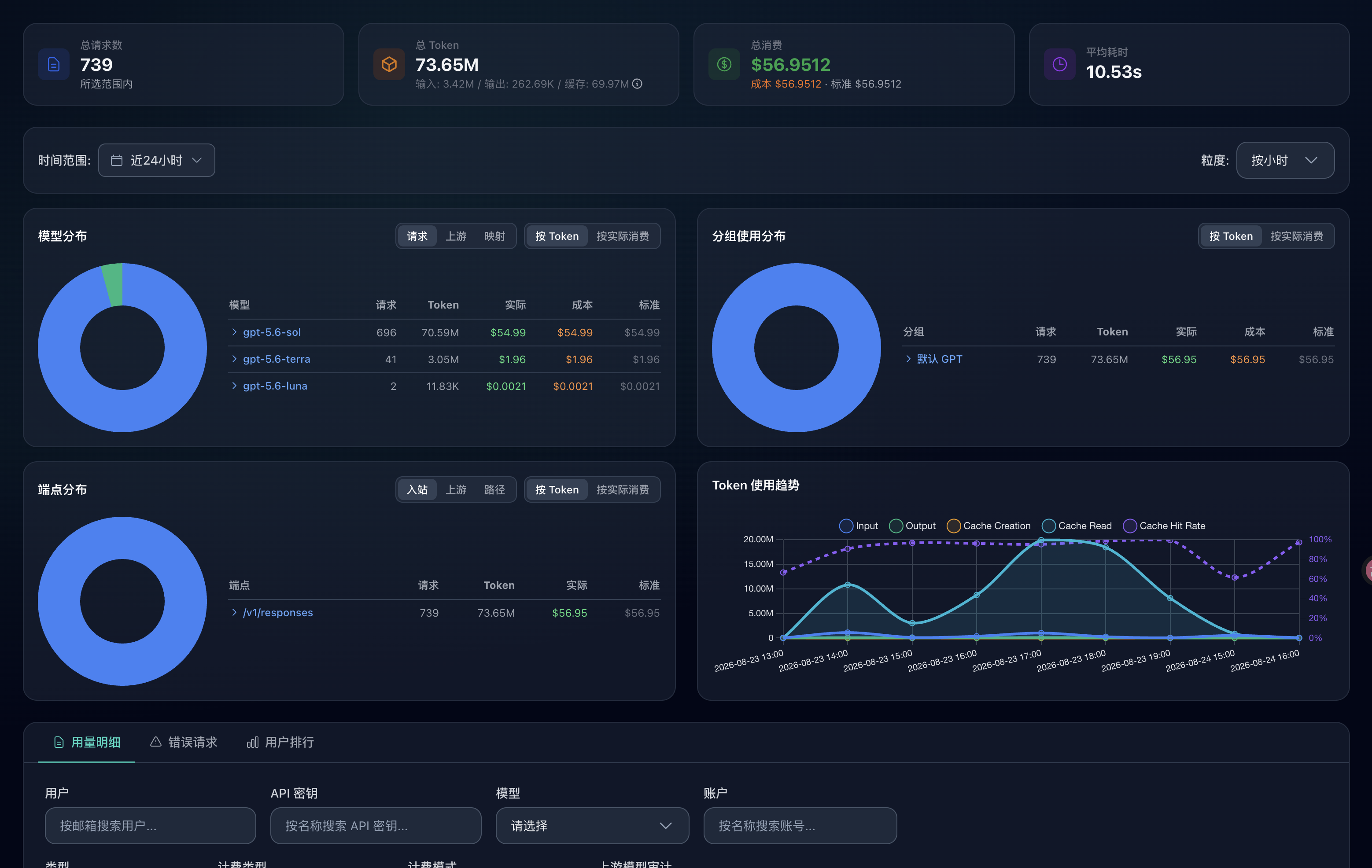Viewport: 1372px width, 868px height.
Task: Open the 模型 请选择 filter dropdown
Action: click(x=592, y=825)
